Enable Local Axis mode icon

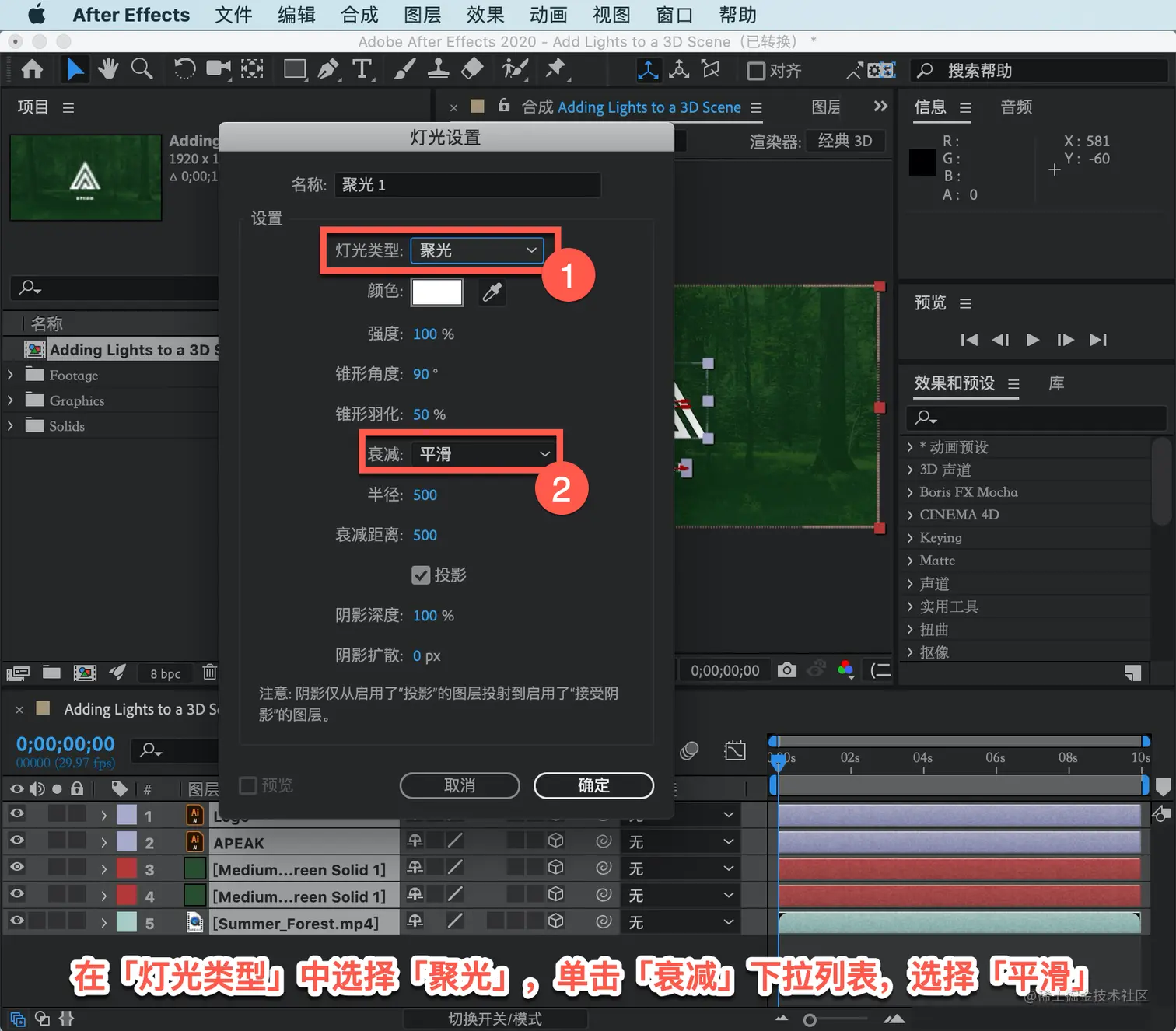[647, 70]
